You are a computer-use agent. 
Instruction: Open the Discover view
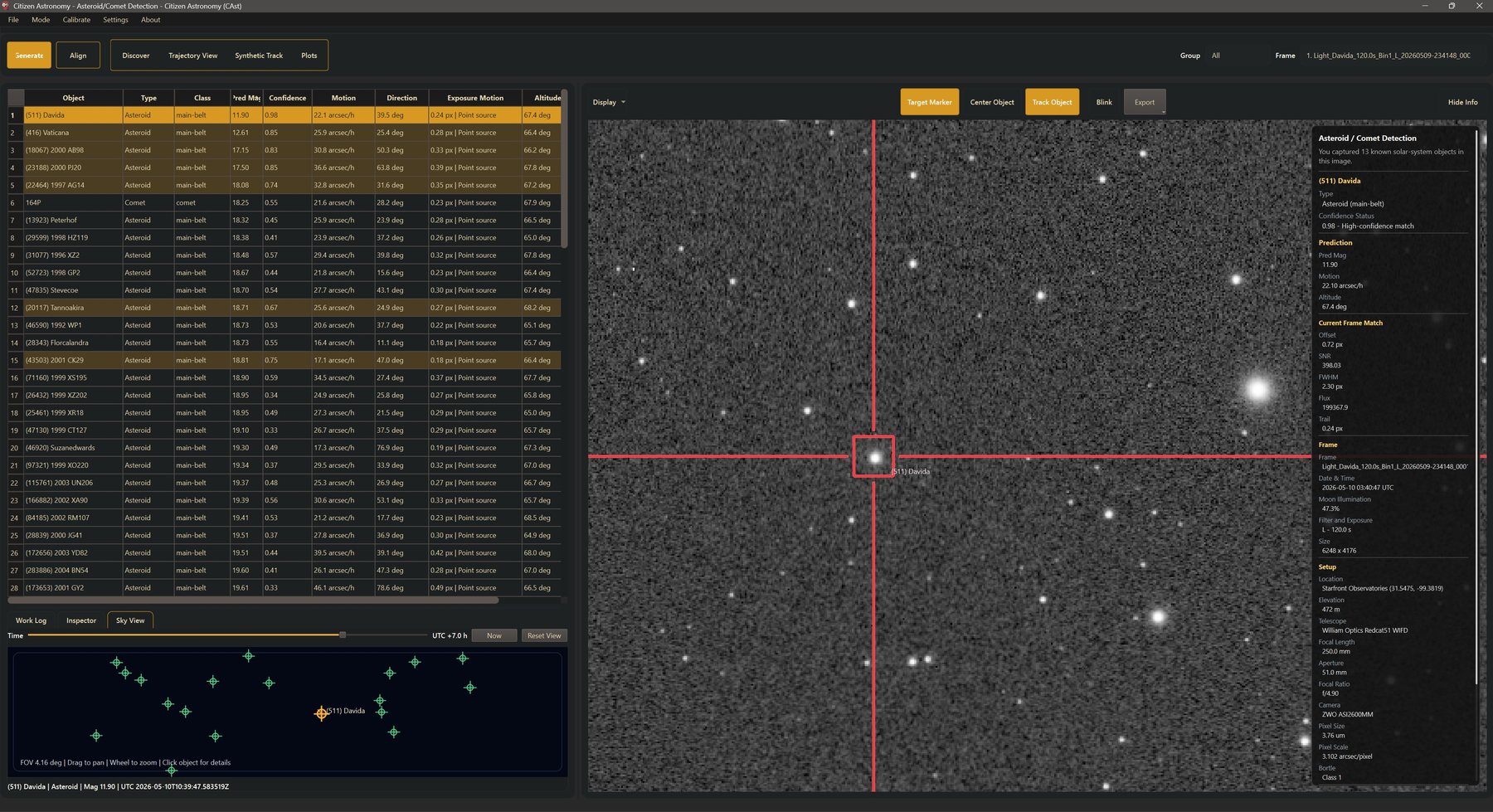click(136, 56)
